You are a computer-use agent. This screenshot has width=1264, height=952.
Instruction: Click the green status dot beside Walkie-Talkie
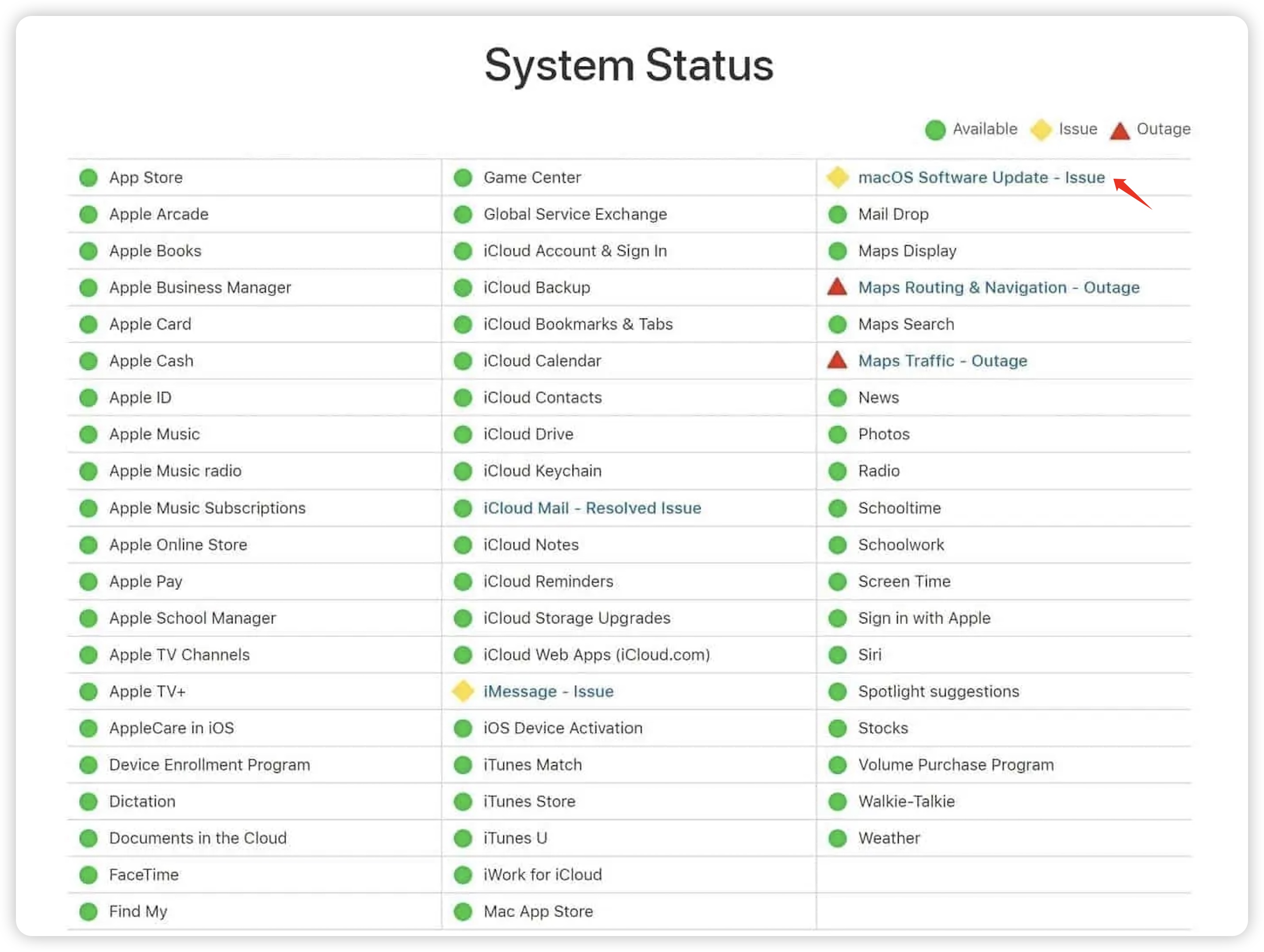[837, 802]
